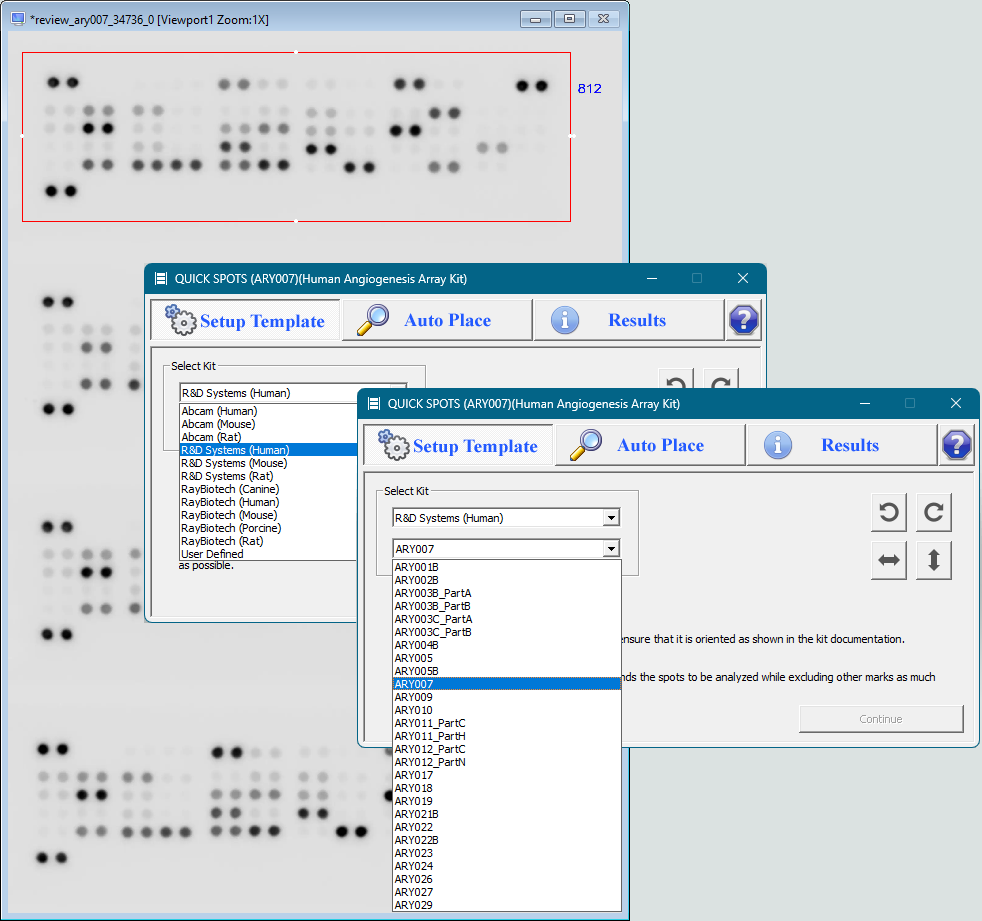The height and width of the screenshot is (921, 982).
Task: Choose ARY011_PartH entry
Action: tap(507, 736)
